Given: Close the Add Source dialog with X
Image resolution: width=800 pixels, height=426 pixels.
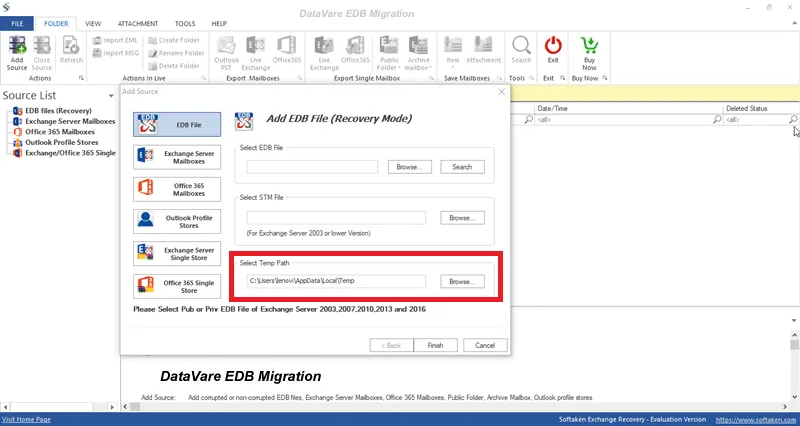Looking at the screenshot, I should (x=501, y=92).
